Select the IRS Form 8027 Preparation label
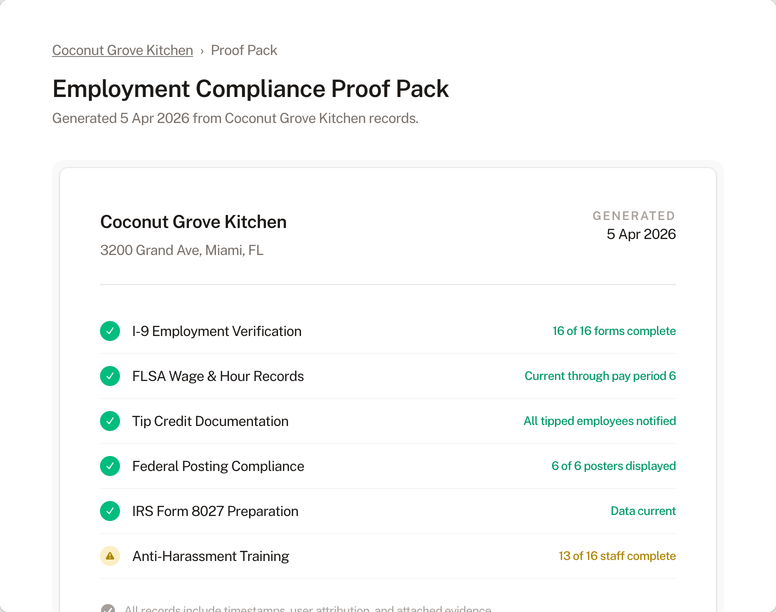 215,511
